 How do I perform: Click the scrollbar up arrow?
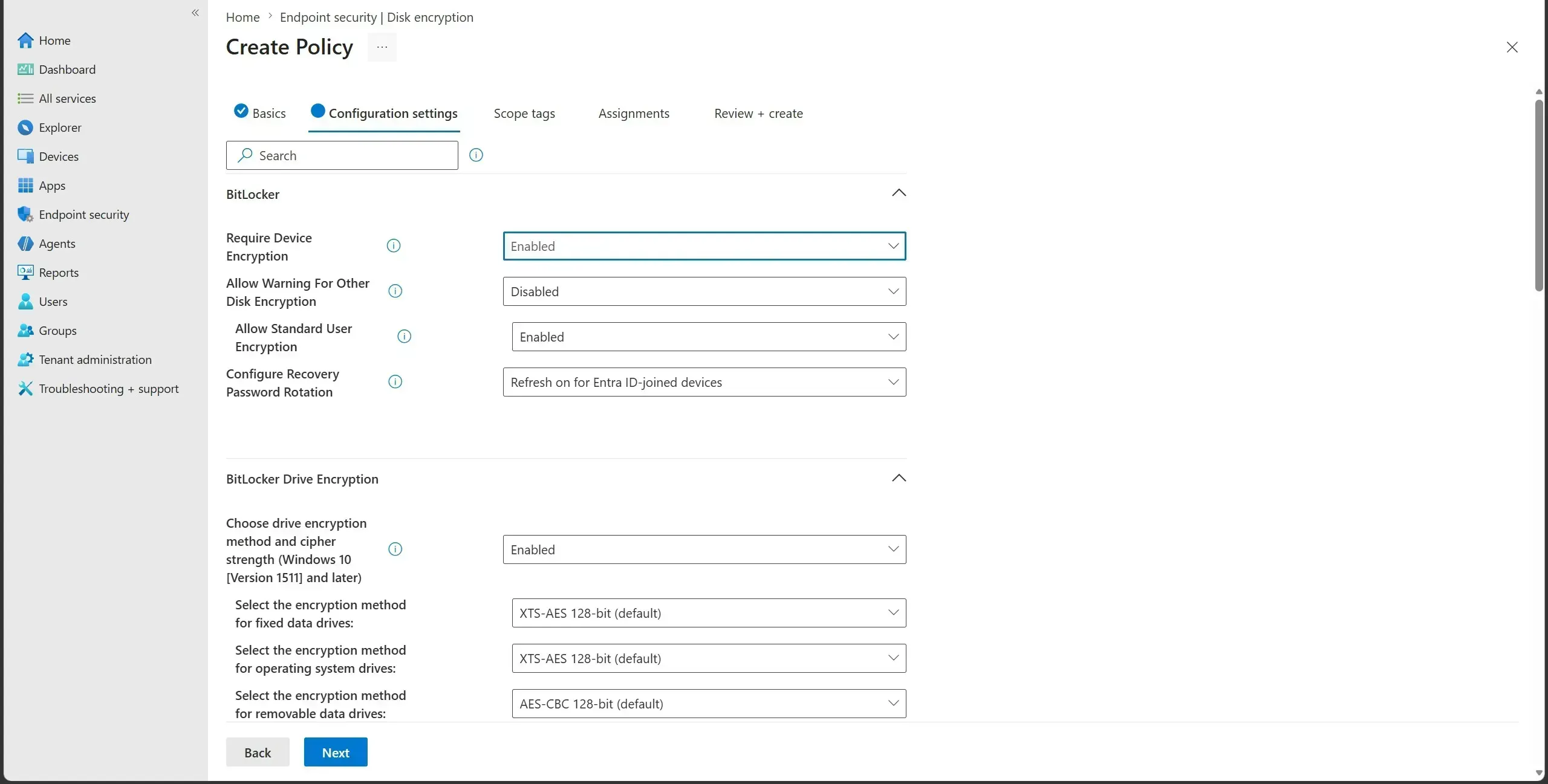click(1539, 92)
